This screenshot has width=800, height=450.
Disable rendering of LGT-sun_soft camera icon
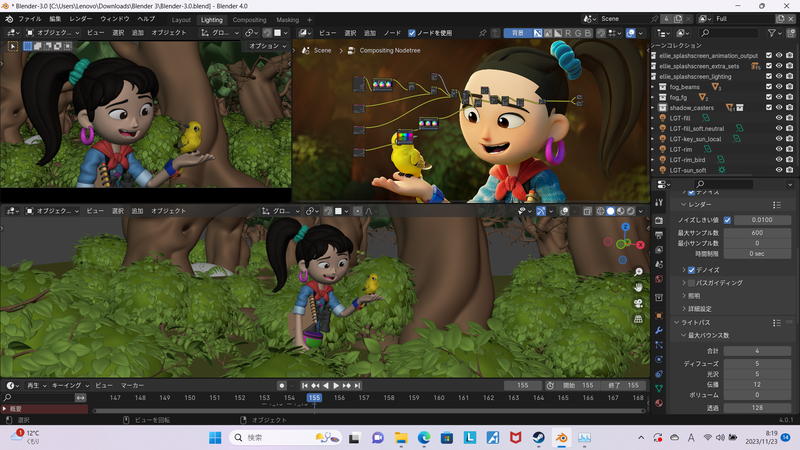pyautogui.click(x=790, y=170)
